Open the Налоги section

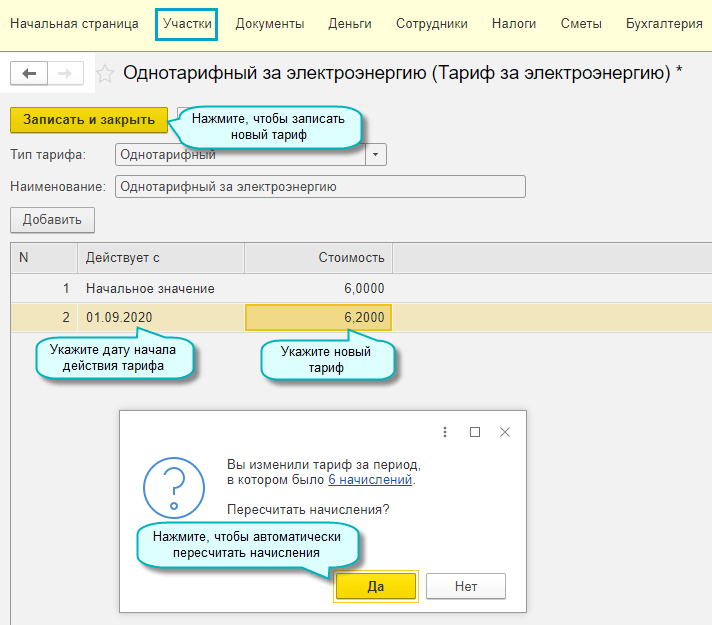pos(514,24)
